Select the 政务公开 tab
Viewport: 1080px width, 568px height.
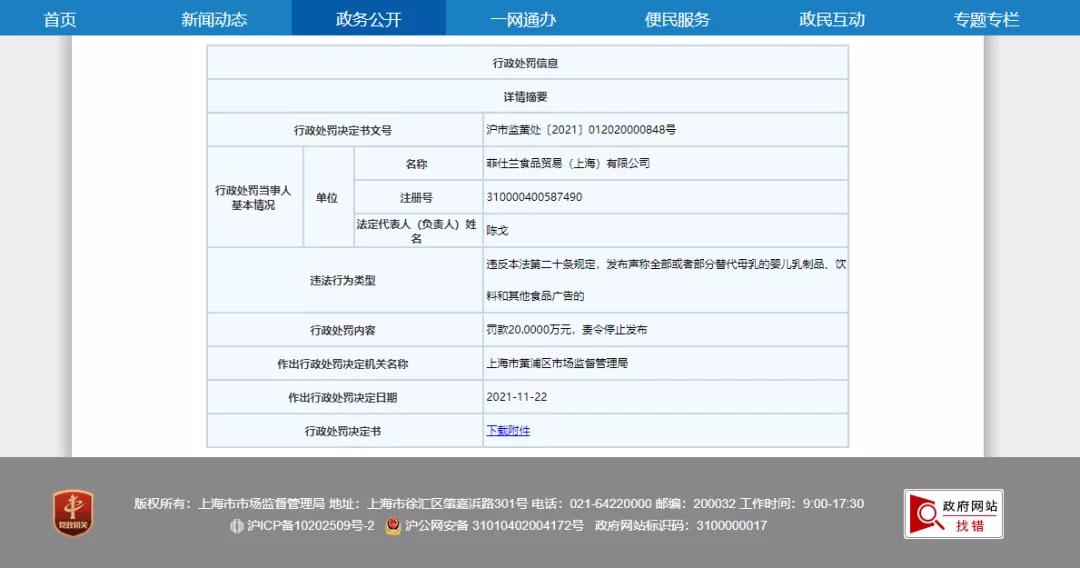coord(368,19)
